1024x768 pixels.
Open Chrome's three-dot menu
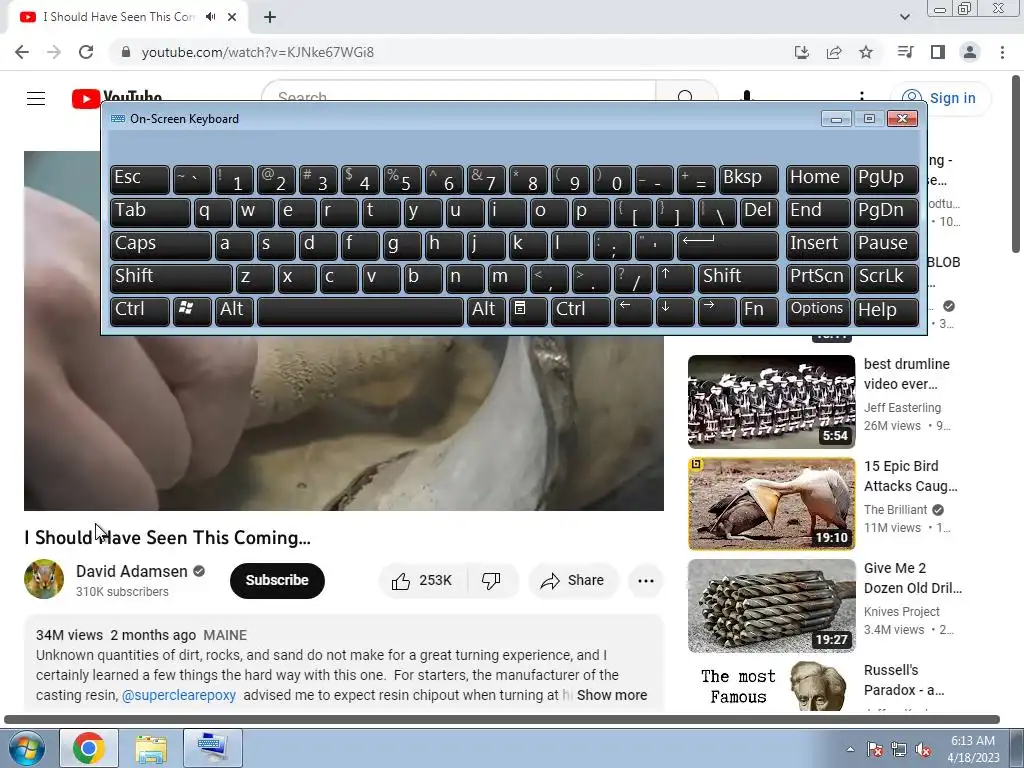(1002, 52)
